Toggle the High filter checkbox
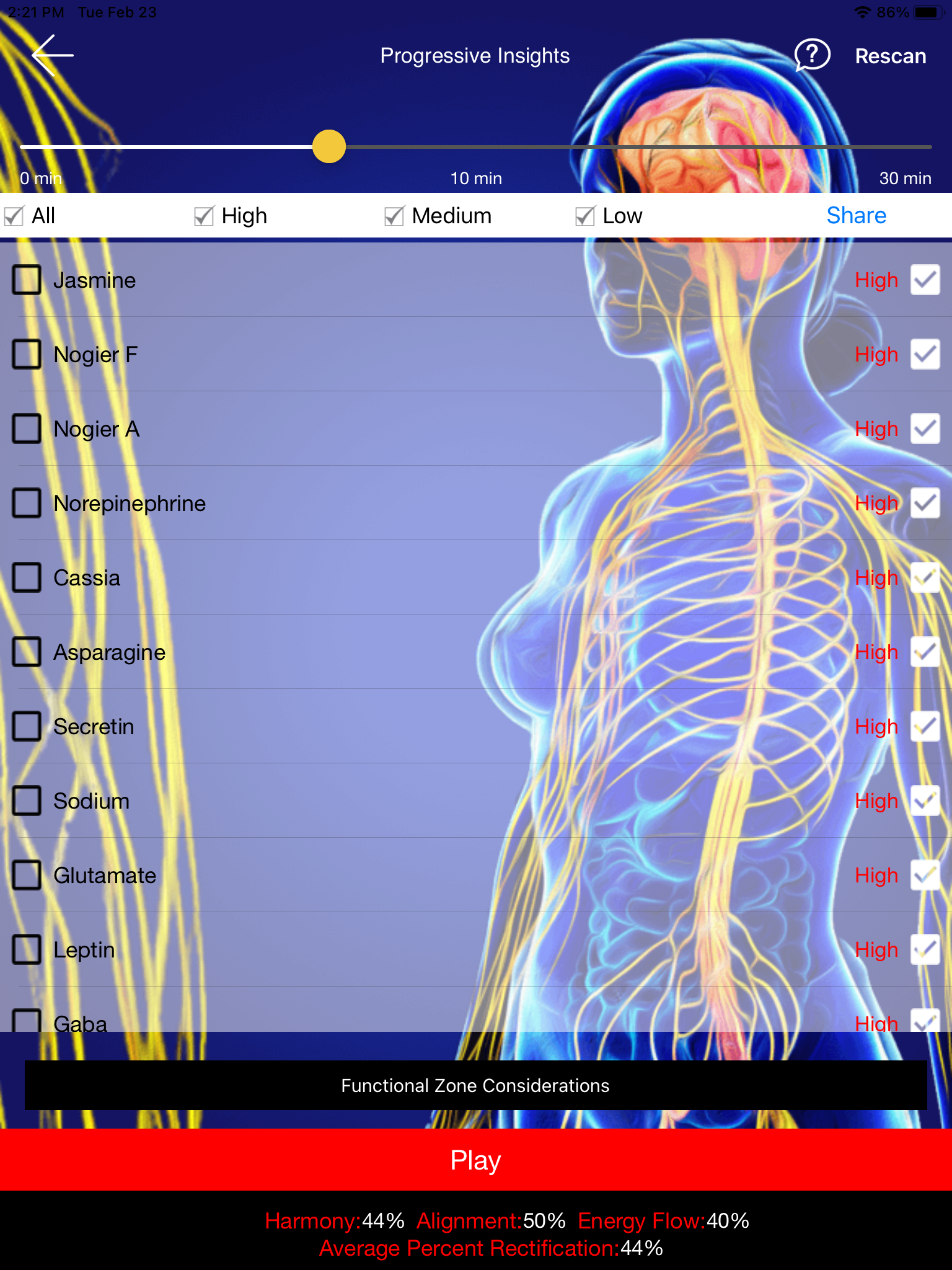 204,216
